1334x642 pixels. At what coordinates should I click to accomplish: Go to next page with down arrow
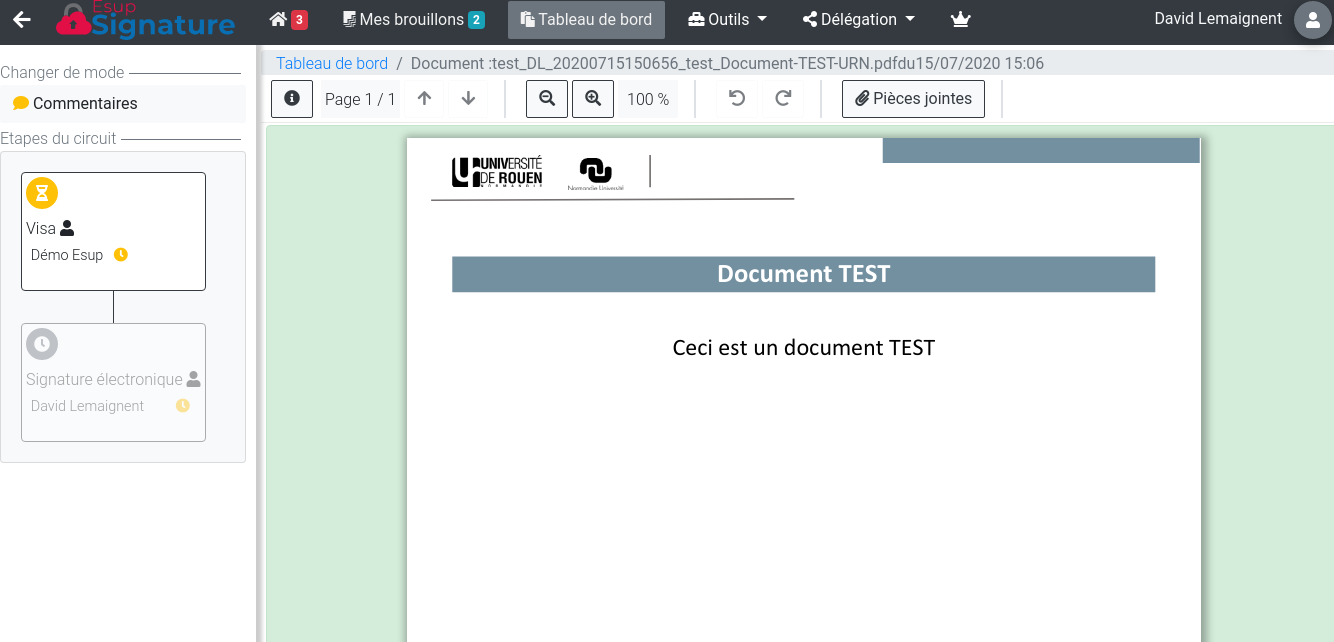(x=468, y=99)
